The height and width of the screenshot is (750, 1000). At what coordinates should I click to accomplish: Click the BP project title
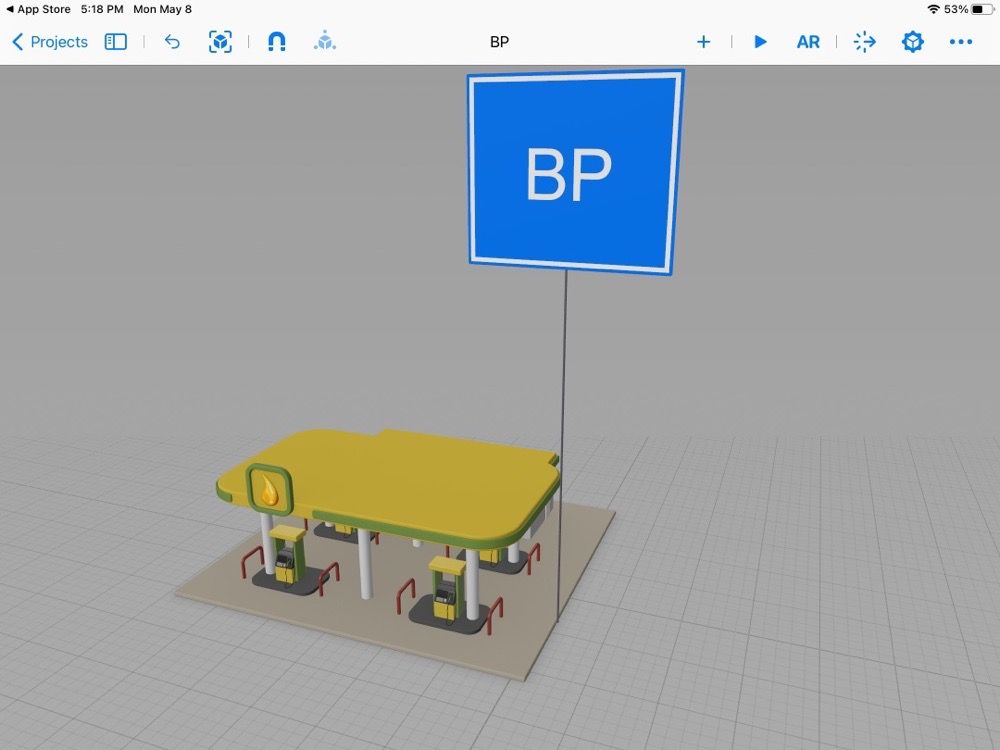(x=499, y=42)
